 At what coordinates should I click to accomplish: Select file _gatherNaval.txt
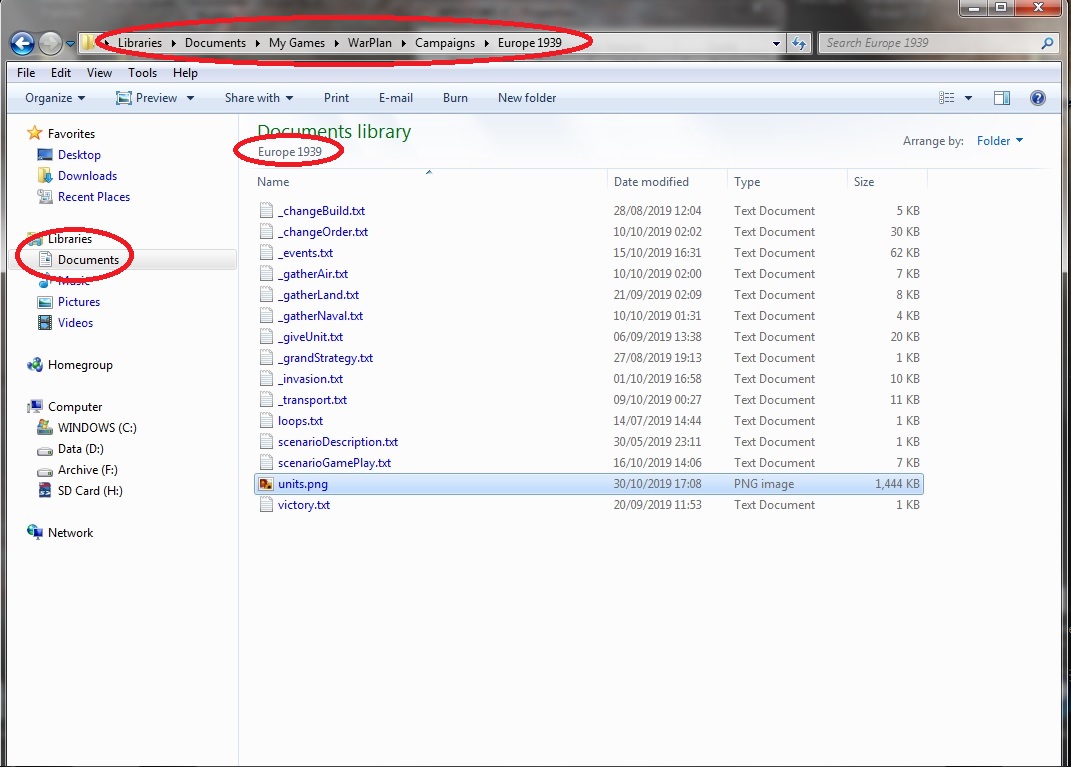(x=320, y=316)
